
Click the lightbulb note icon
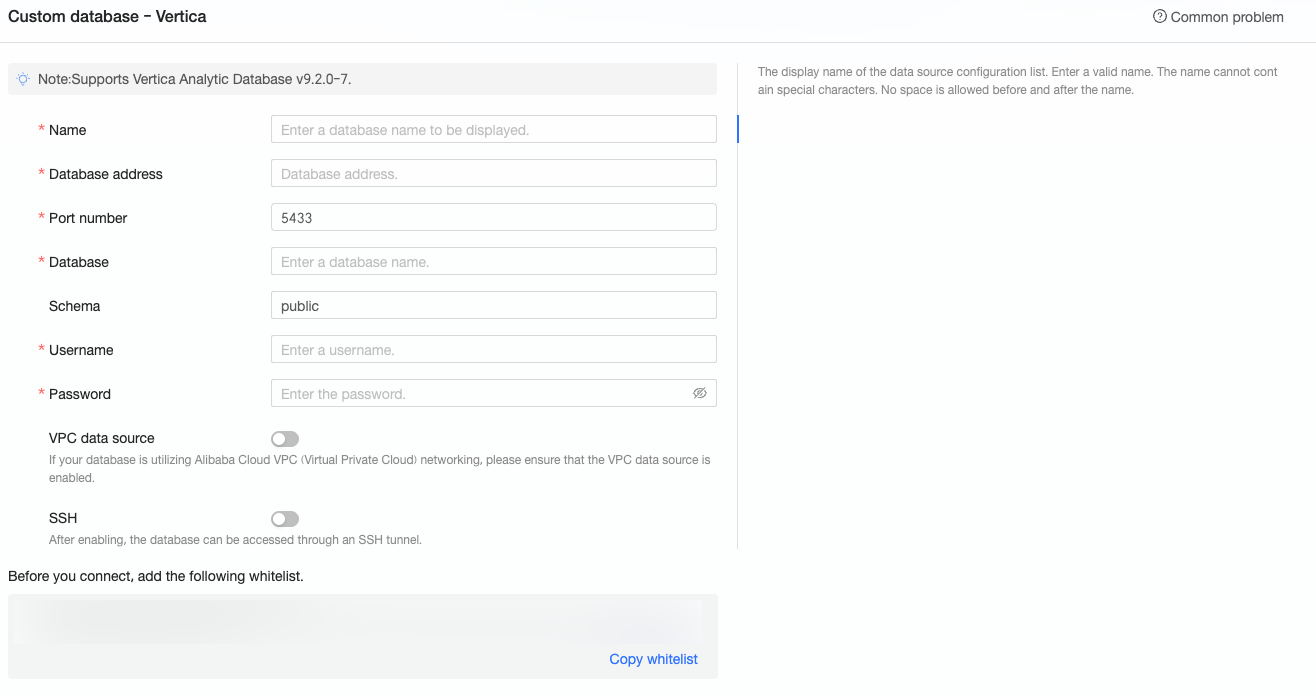tap(23, 79)
